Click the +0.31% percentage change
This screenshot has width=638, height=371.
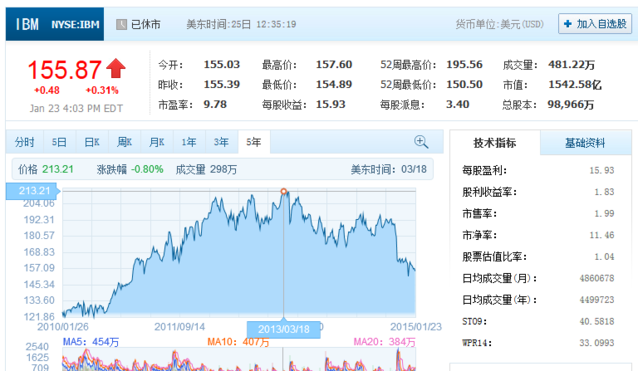click(x=102, y=90)
